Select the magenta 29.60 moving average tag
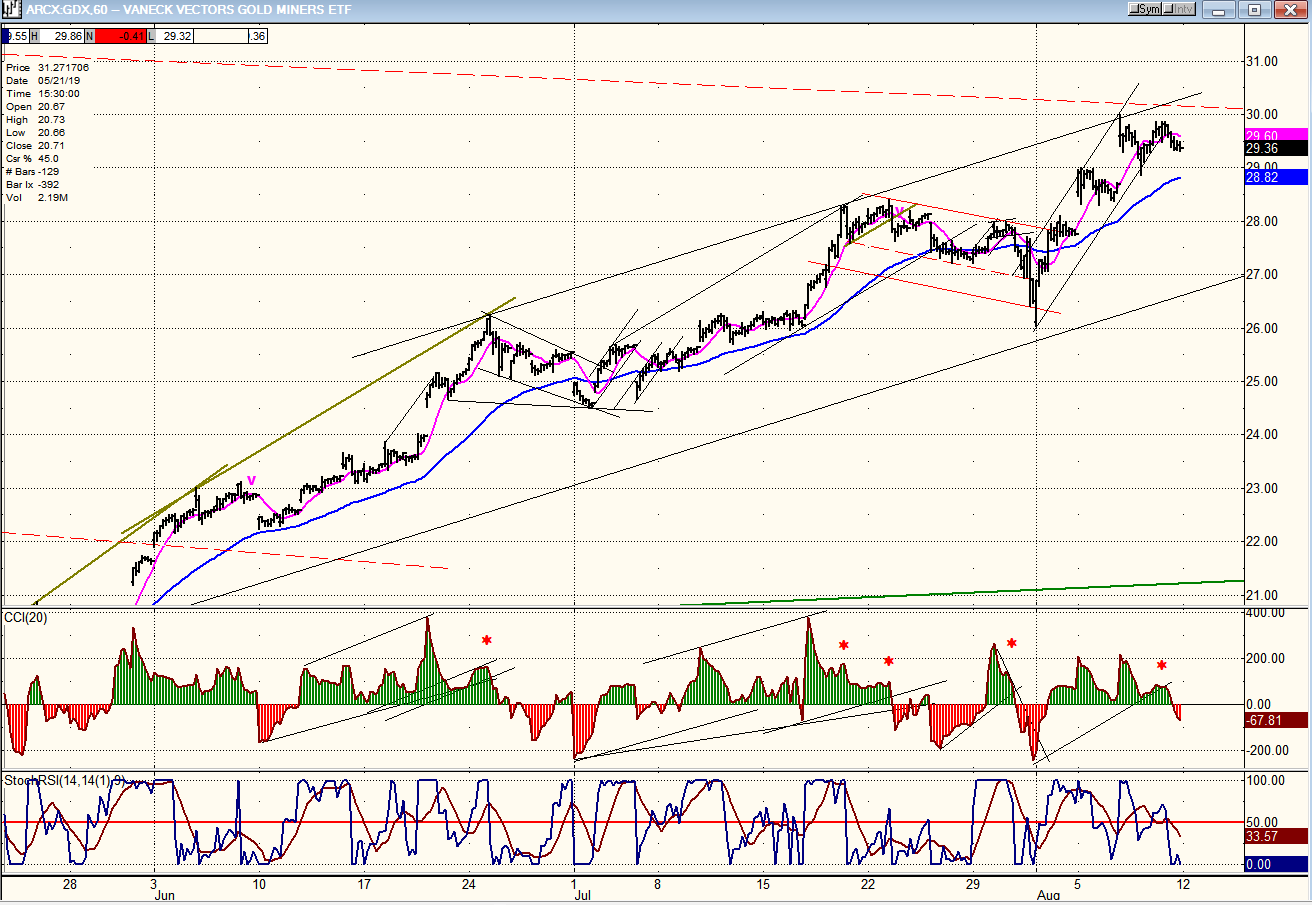 (1273, 135)
